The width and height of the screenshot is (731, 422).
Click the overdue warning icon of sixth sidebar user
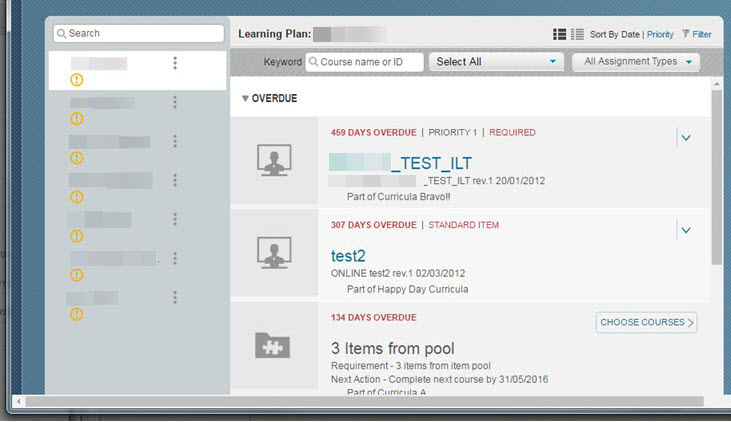(76, 275)
